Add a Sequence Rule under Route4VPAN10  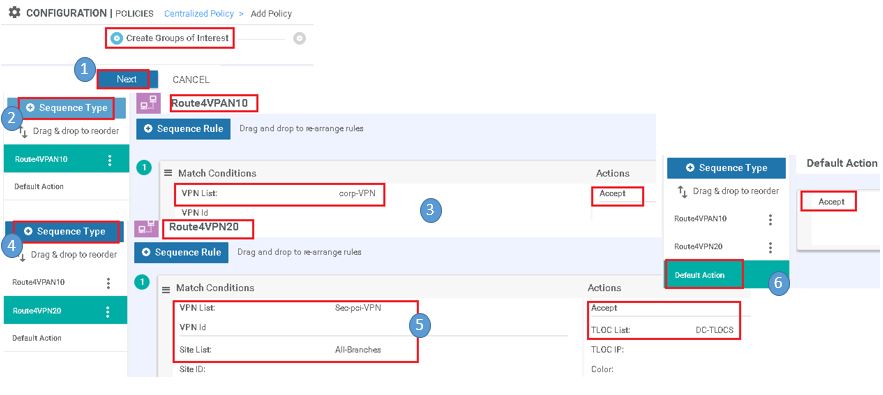click(183, 128)
